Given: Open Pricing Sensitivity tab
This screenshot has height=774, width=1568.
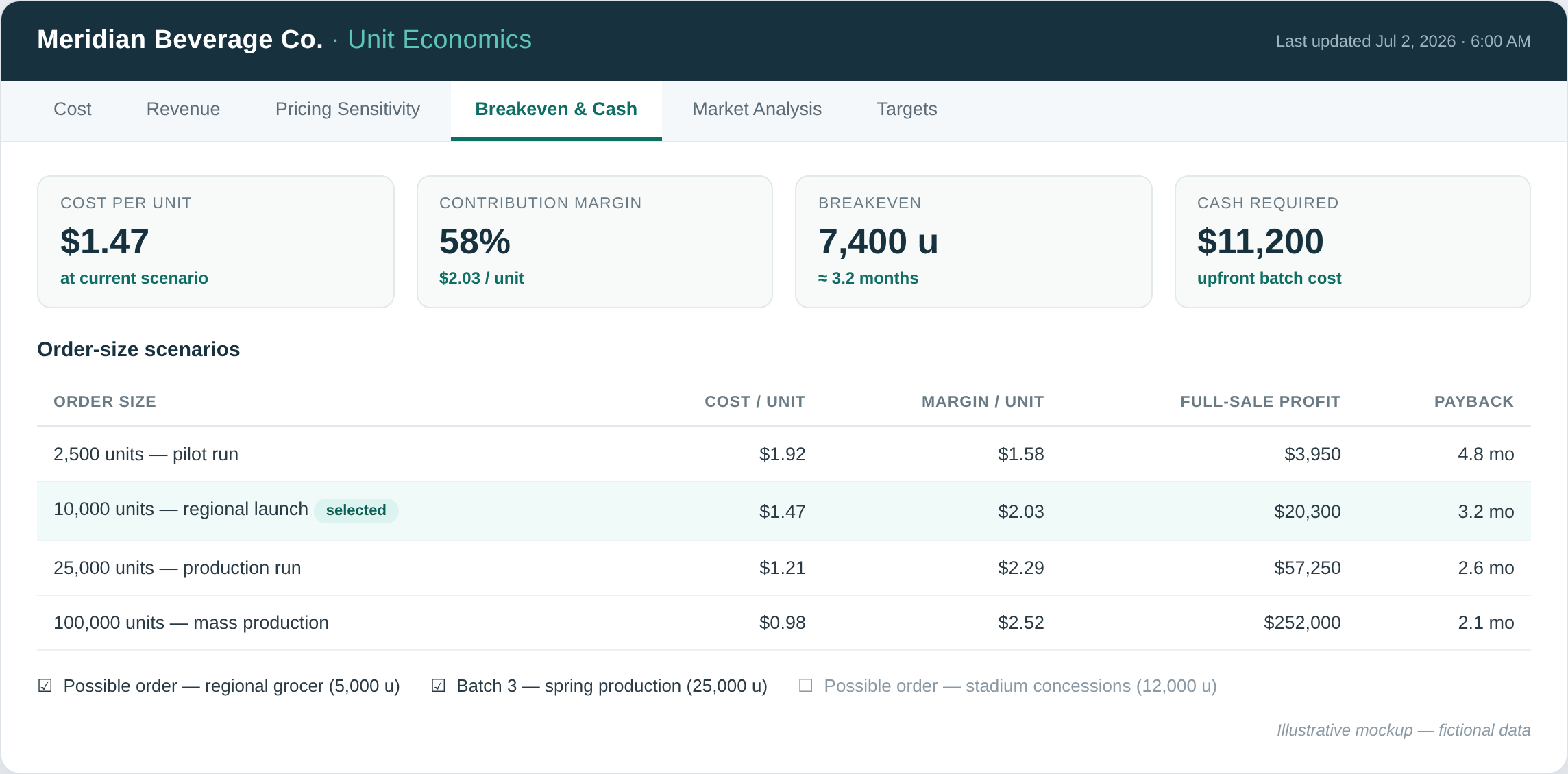Looking at the screenshot, I should [x=347, y=110].
